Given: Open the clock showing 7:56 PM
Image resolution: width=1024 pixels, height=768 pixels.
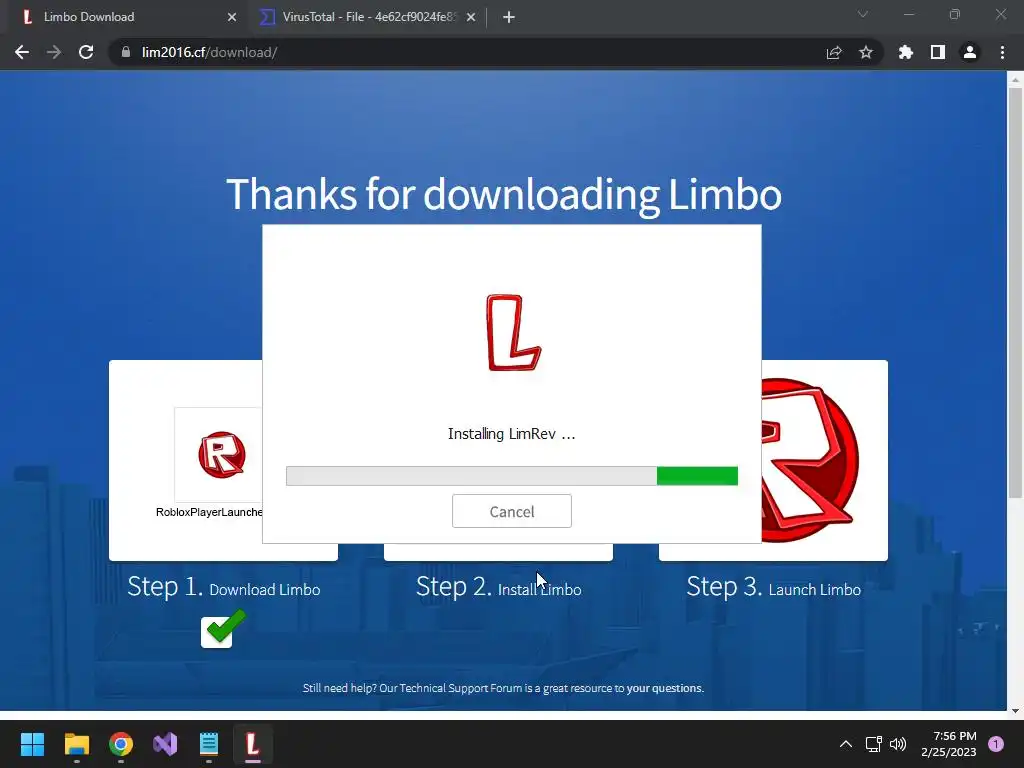Looking at the screenshot, I should point(948,744).
